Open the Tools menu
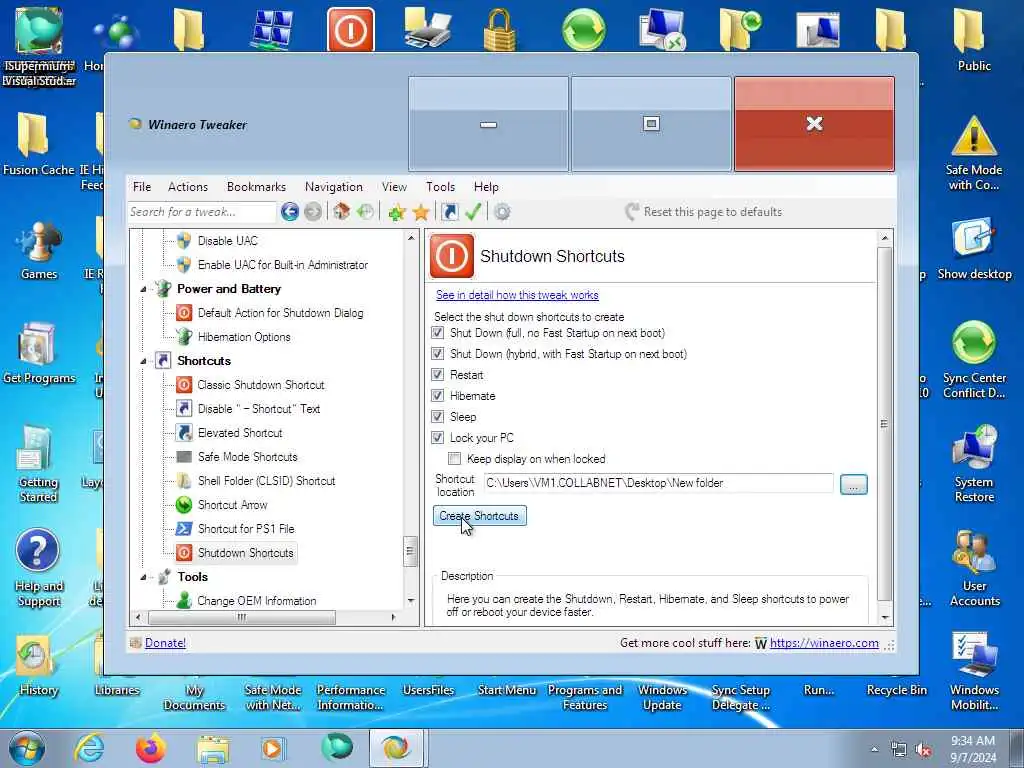This screenshot has height=768, width=1024. 440,187
